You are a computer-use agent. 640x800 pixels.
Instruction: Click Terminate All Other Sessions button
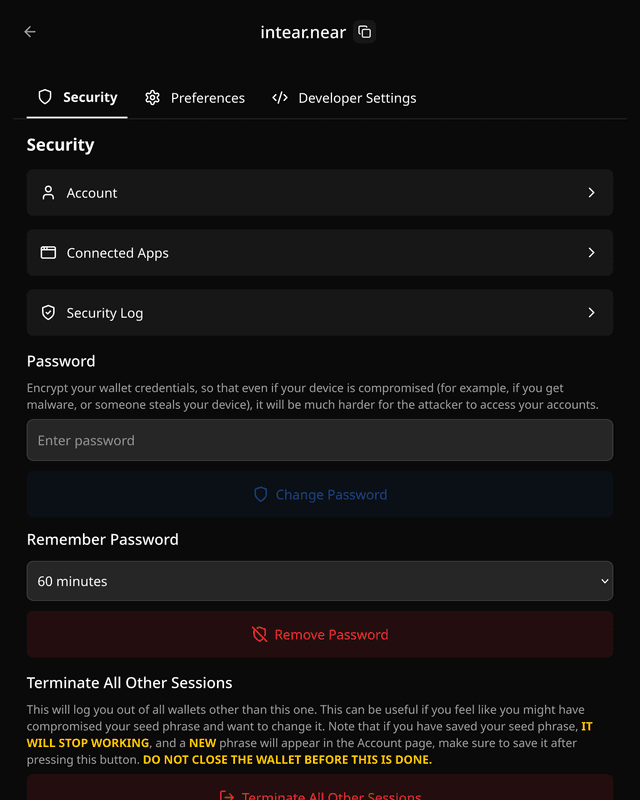click(320, 787)
